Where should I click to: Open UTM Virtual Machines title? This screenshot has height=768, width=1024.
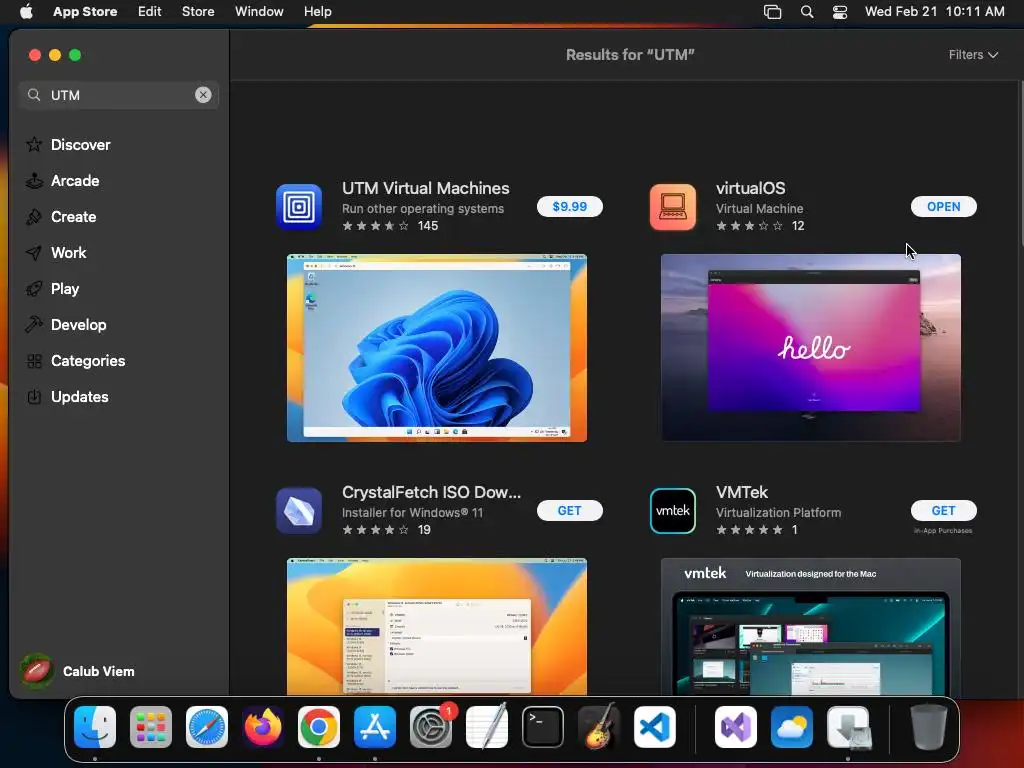426,188
